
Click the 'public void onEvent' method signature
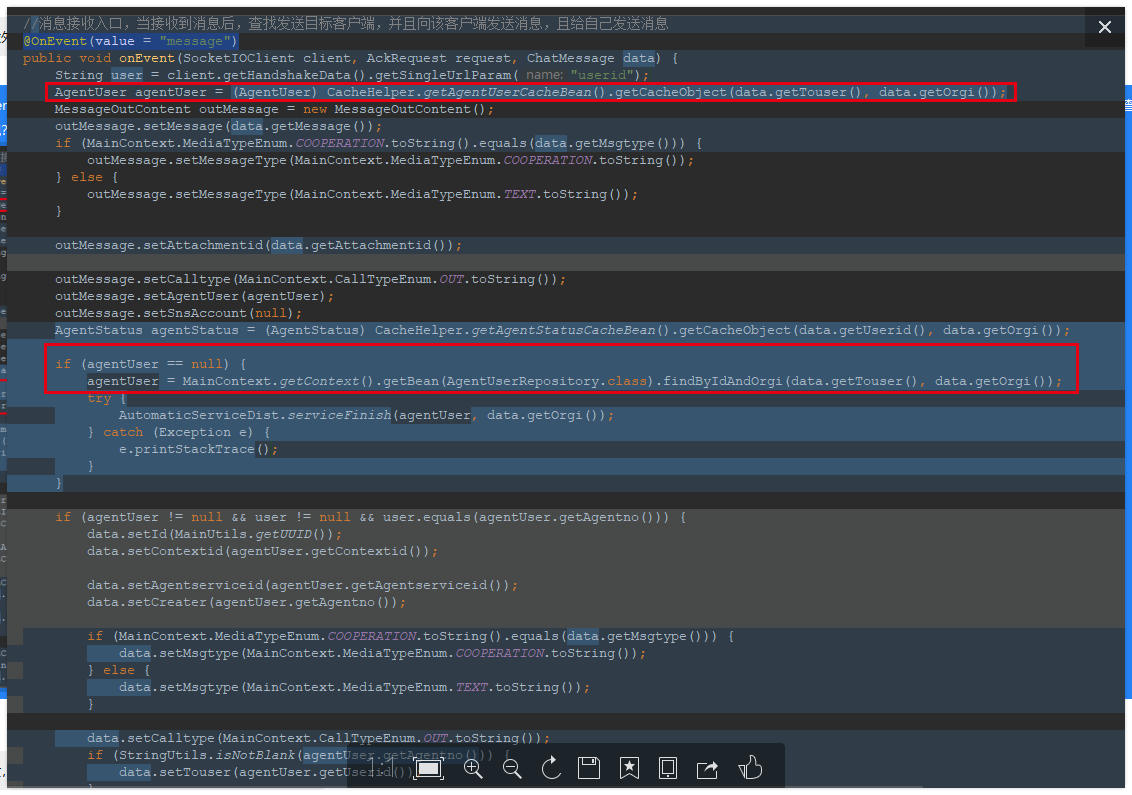[350, 58]
